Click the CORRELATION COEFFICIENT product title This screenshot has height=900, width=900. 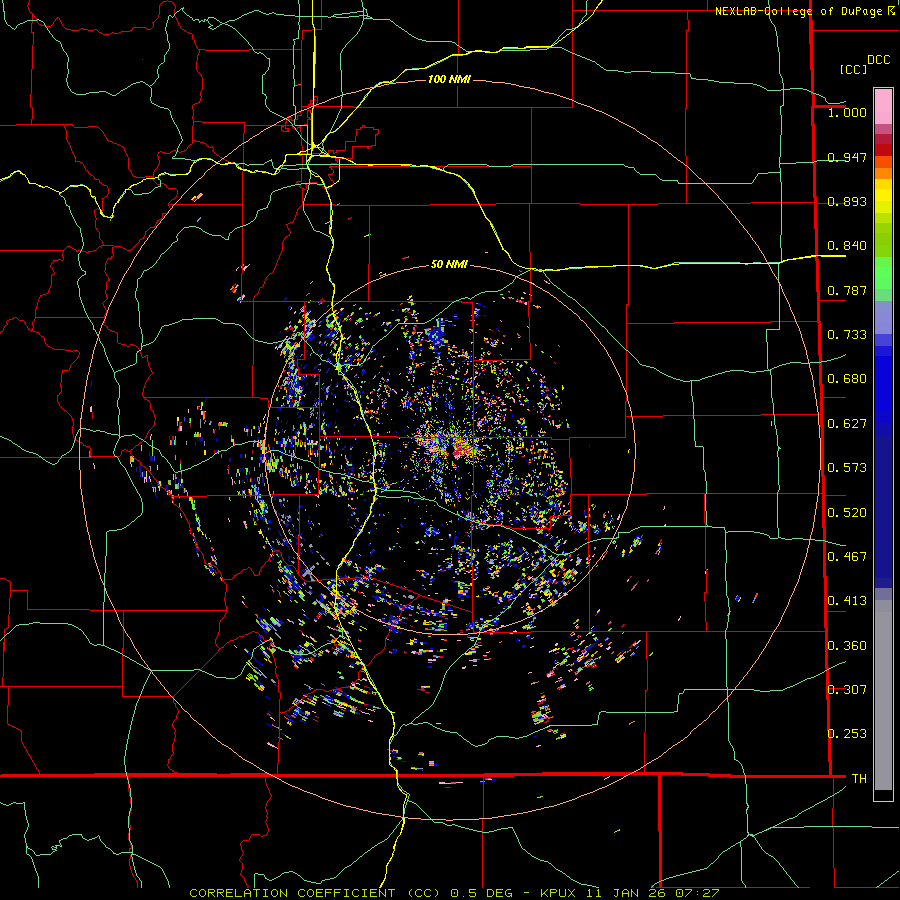pyautogui.click(x=292, y=893)
